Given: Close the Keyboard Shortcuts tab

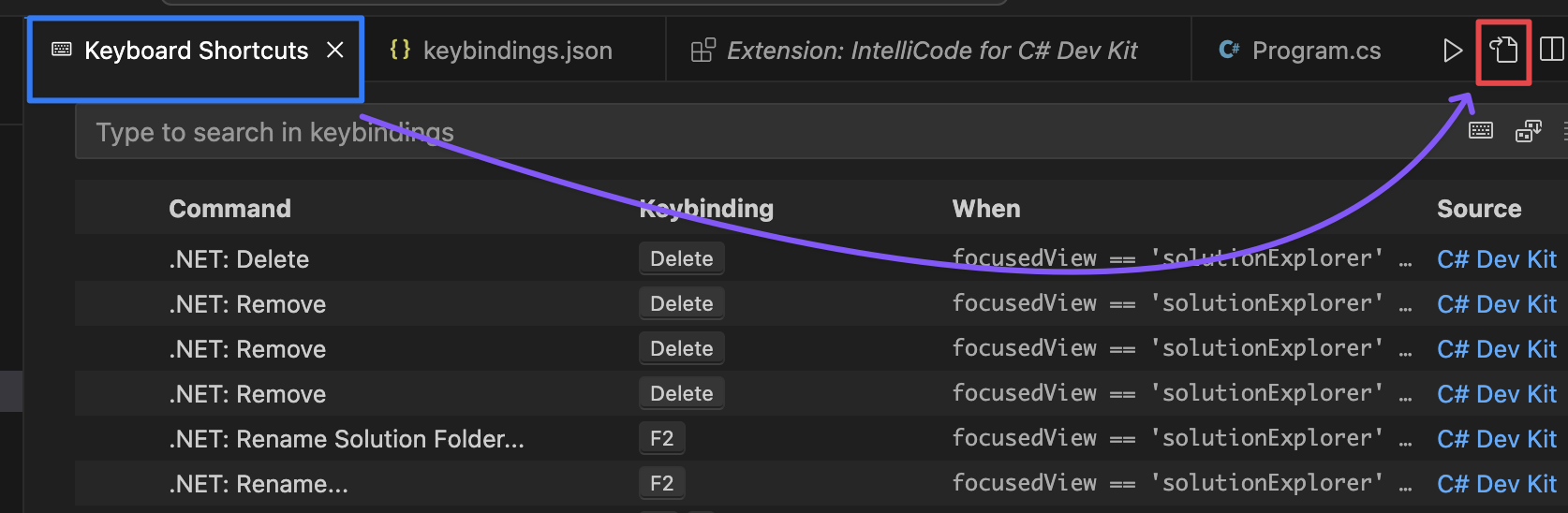Looking at the screenshot, I should [335, 51].
